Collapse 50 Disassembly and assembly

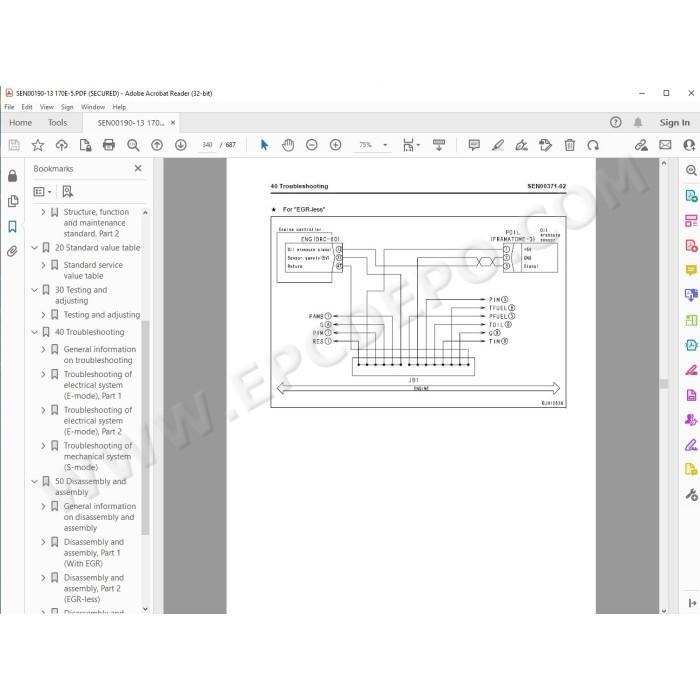click(34, 482)
